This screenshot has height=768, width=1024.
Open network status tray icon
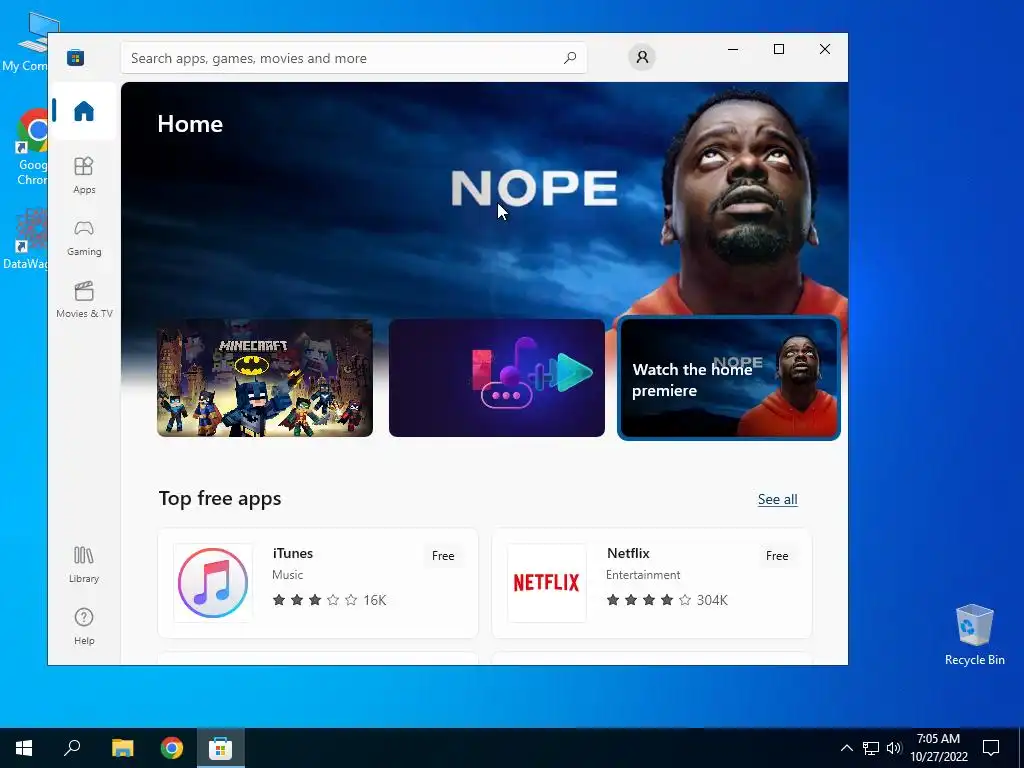[871, 748]
